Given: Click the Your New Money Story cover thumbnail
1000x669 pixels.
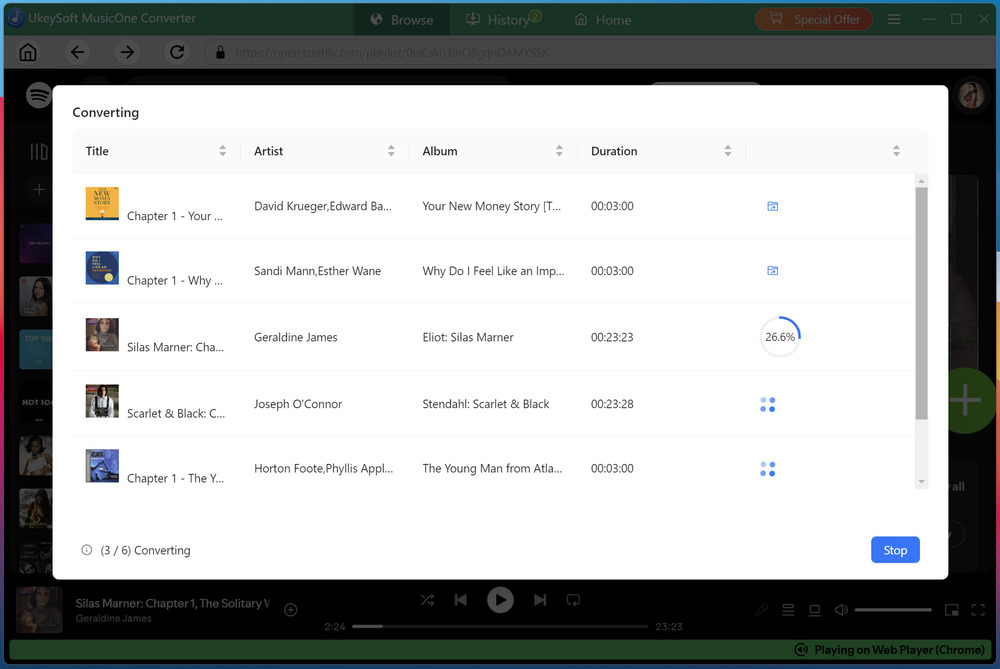Looking at the screenshot, I should click(x=102, y=203).
